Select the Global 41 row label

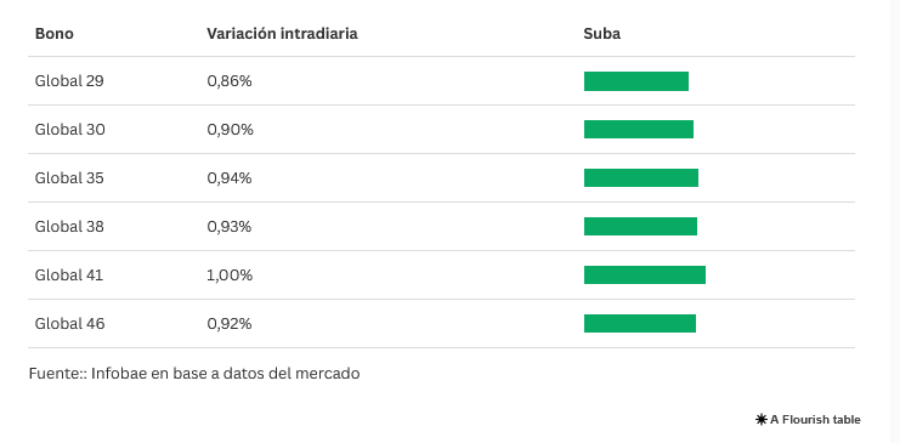(x=69, y=275)
